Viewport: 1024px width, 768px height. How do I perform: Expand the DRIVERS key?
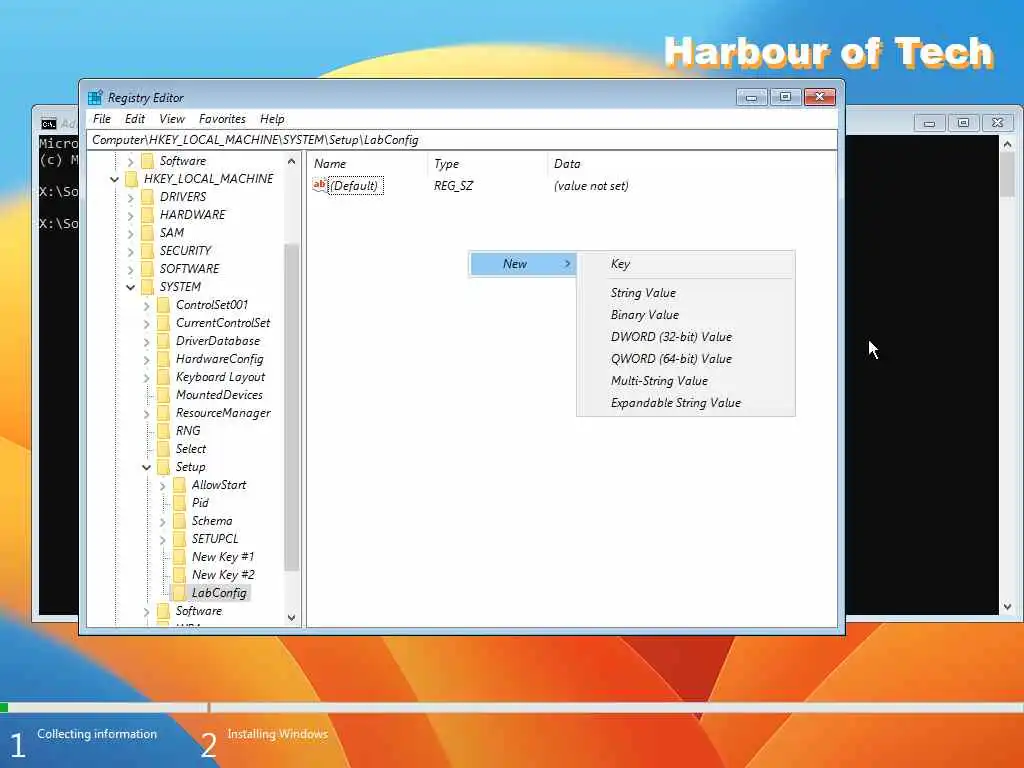[131, 197]
